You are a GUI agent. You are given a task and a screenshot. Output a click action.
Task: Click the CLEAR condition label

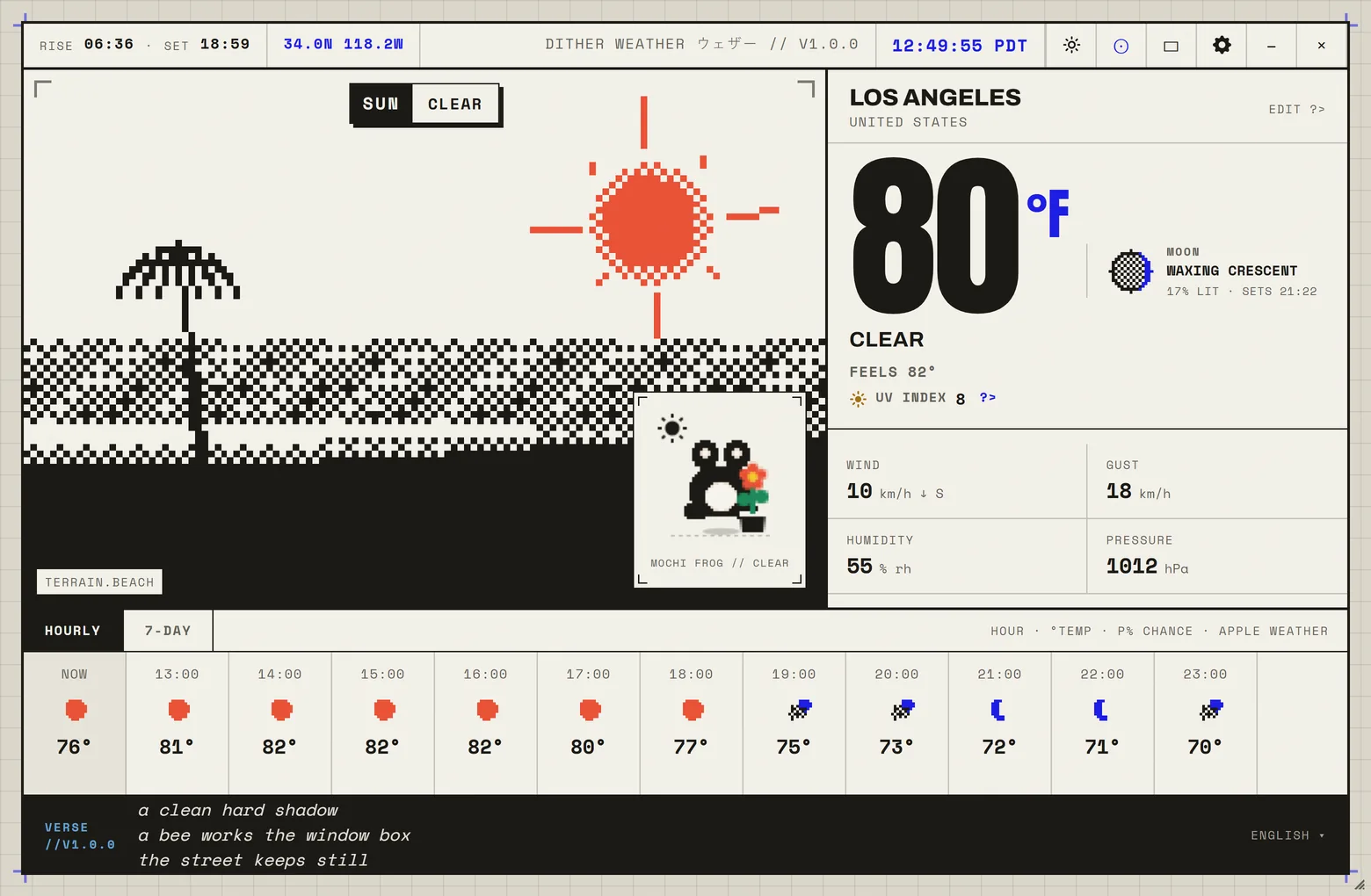click(x=454, y=104)
